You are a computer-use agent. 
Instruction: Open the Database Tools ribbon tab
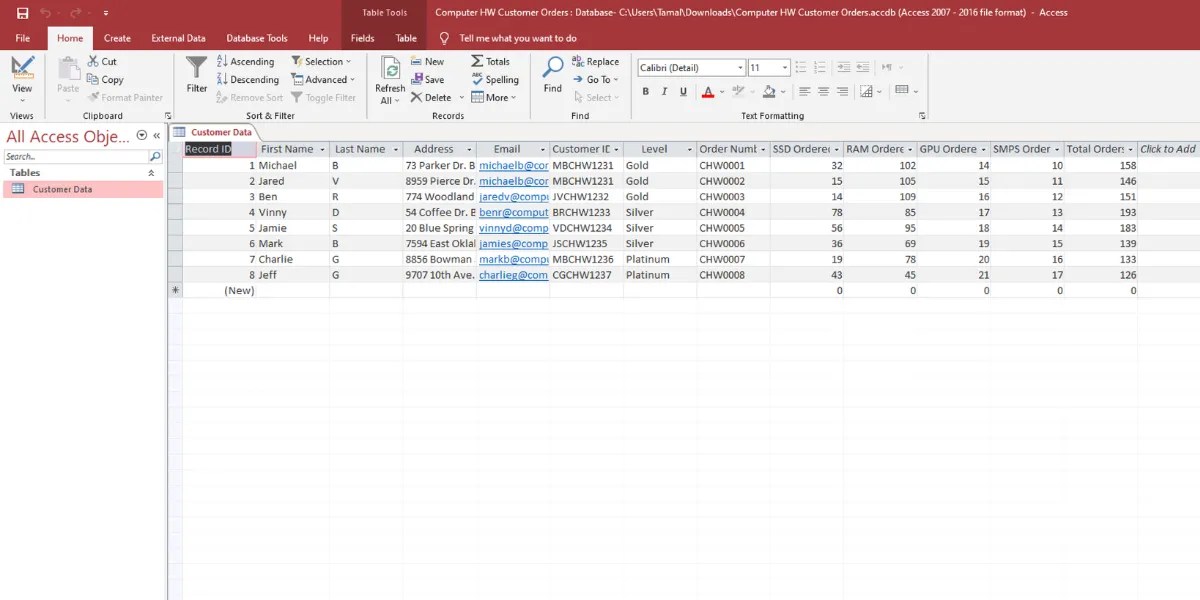click(257, 37)
